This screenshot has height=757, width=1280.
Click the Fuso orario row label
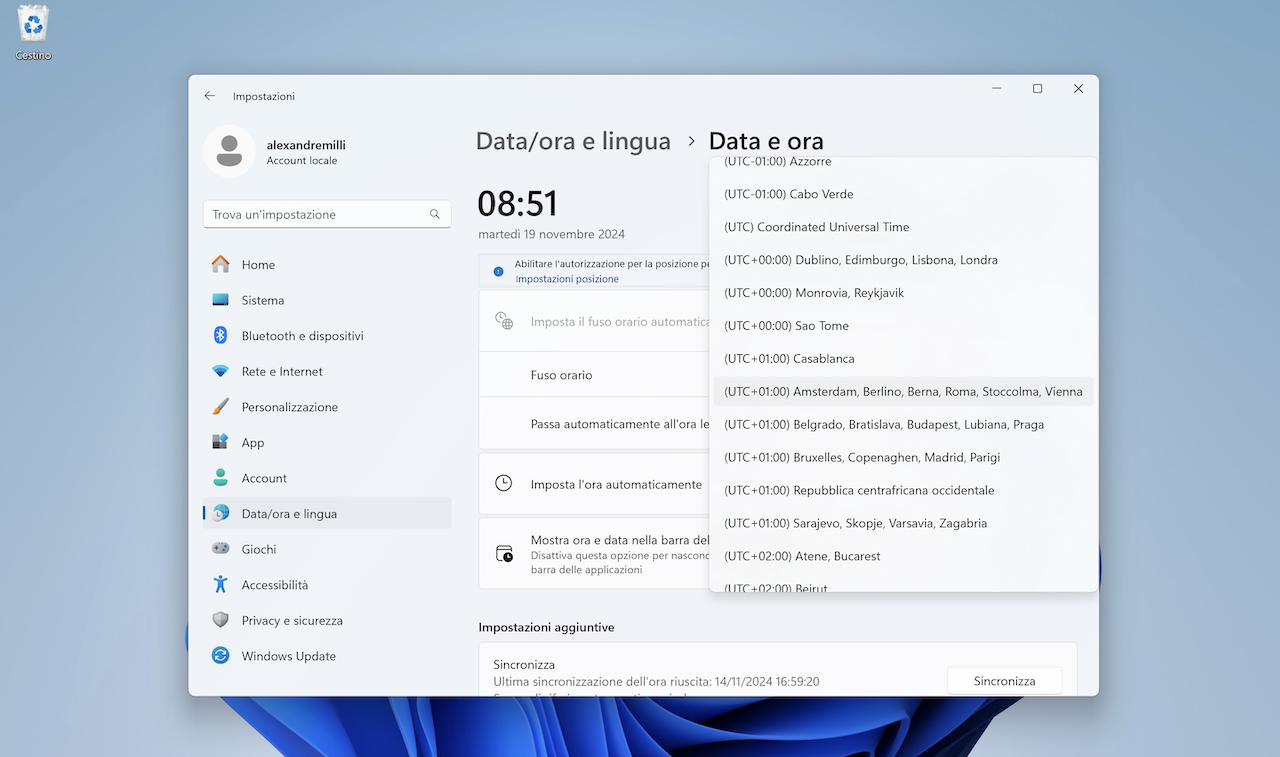click(561, 375)
